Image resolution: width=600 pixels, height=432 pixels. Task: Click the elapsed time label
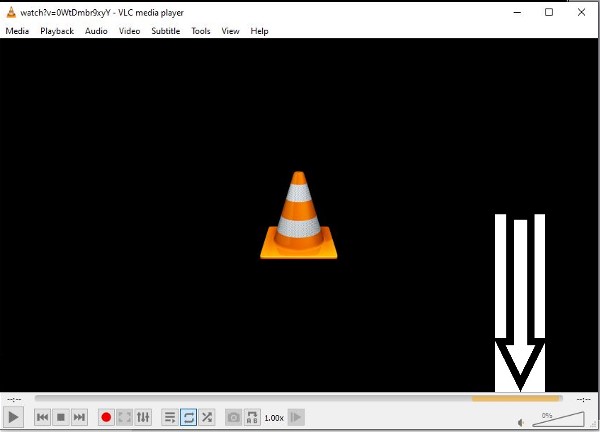14,399
